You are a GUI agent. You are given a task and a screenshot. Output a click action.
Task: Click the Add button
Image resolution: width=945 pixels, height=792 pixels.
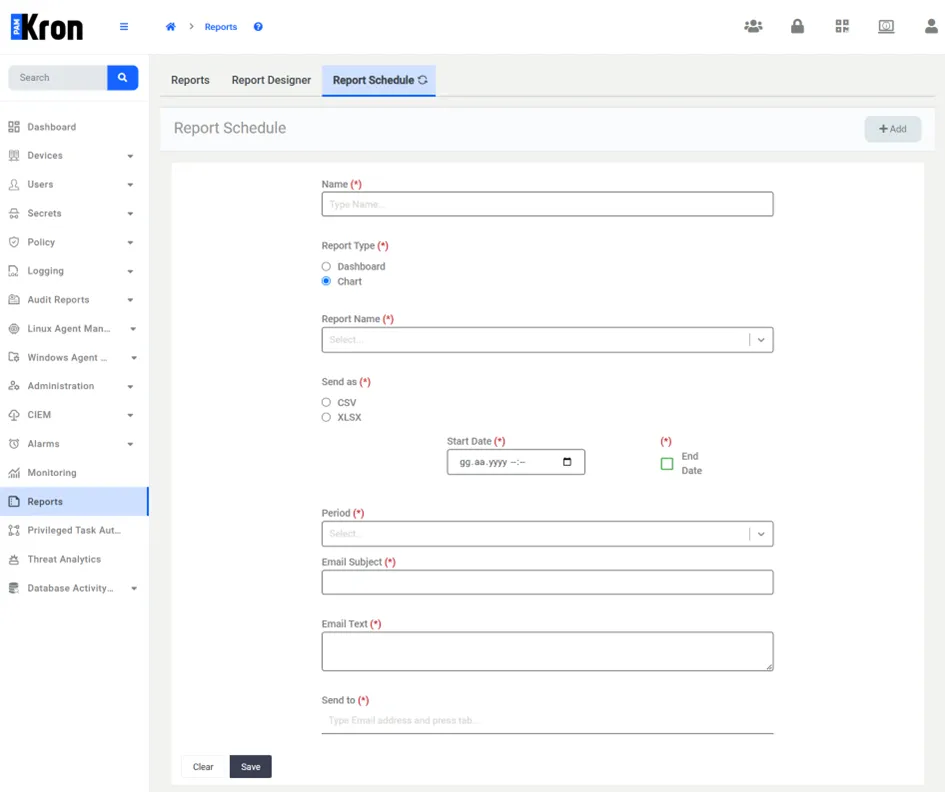click(893, 129)
